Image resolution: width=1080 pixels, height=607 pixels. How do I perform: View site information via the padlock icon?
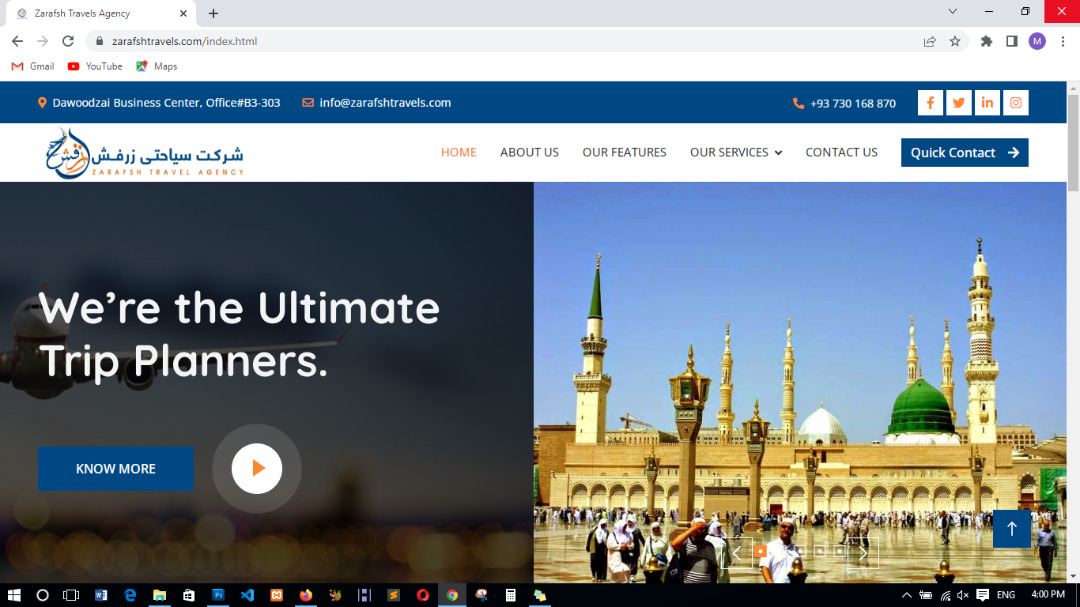coord(99,41)
